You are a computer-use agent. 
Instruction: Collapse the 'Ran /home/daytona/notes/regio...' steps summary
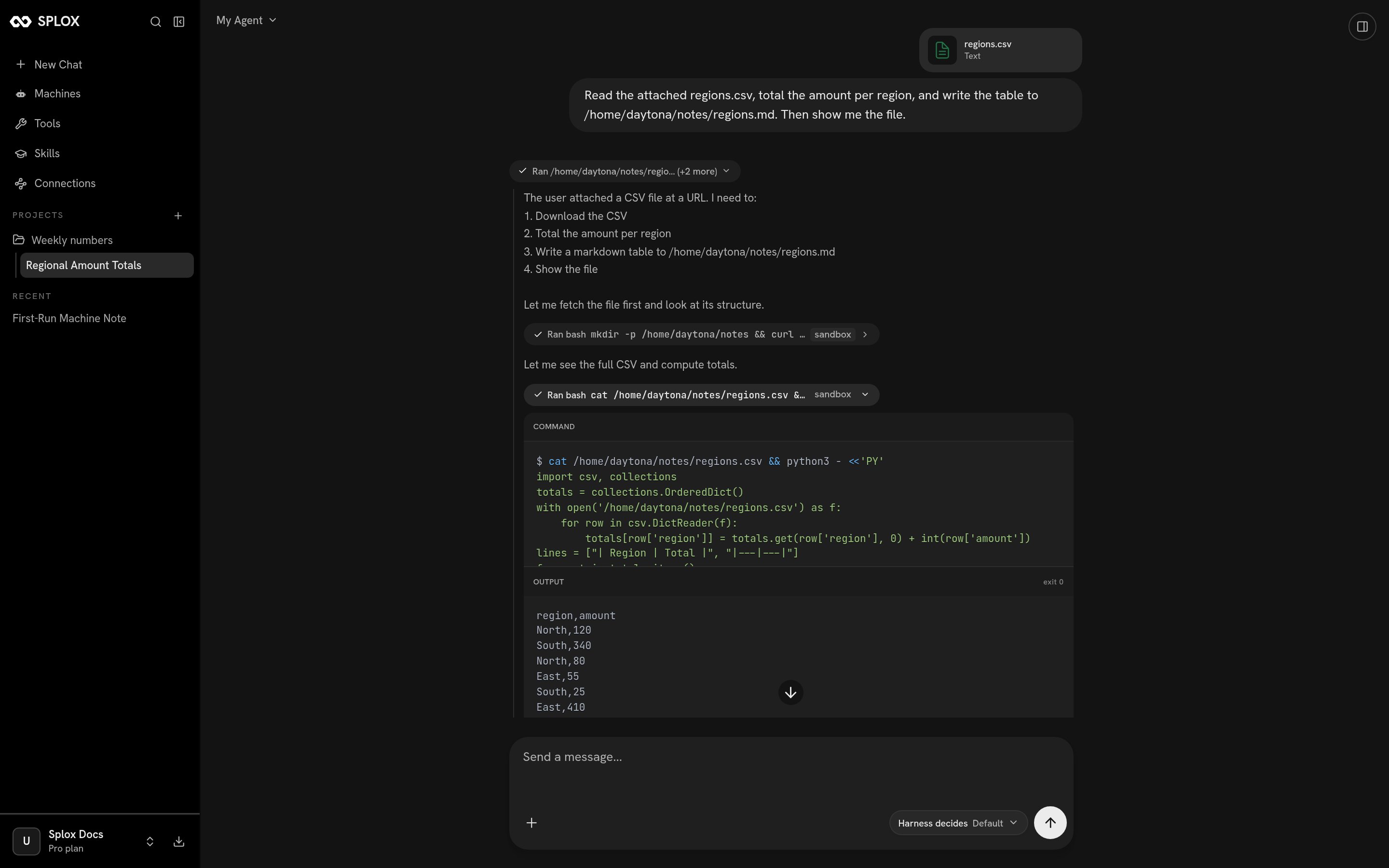pos(625,171)
